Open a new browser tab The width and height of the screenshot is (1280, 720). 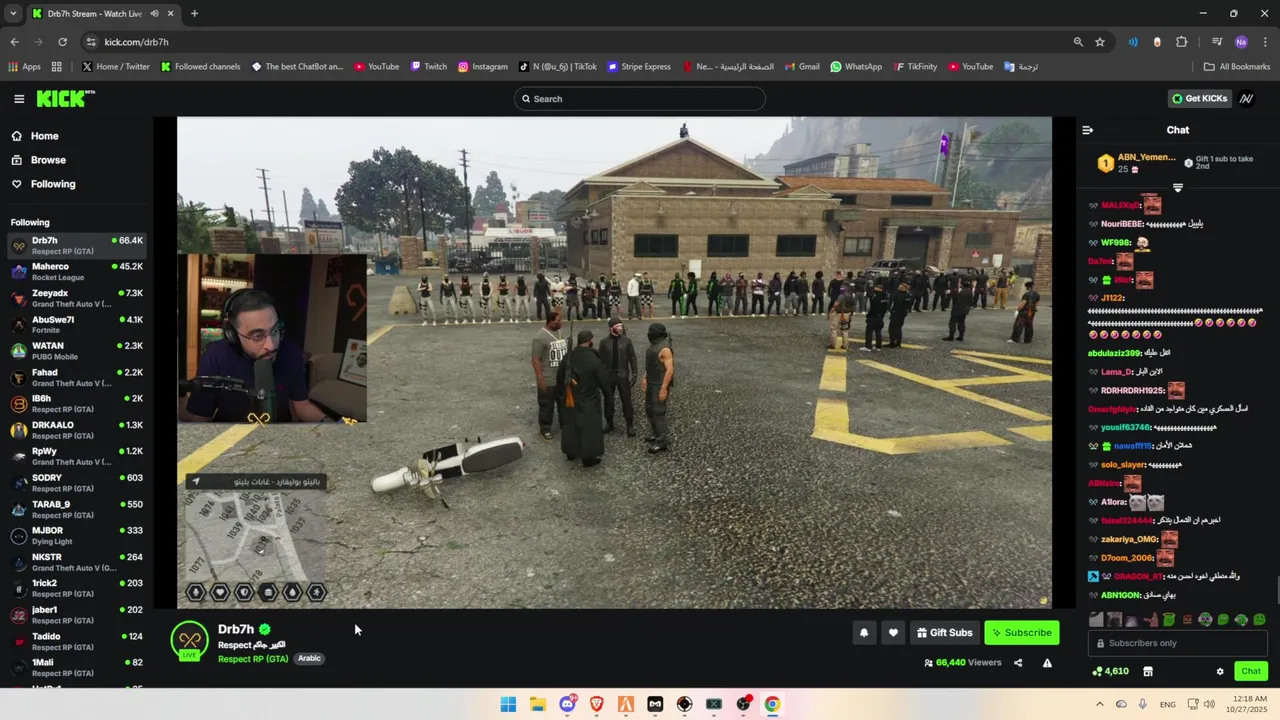(x=194, y=14)
